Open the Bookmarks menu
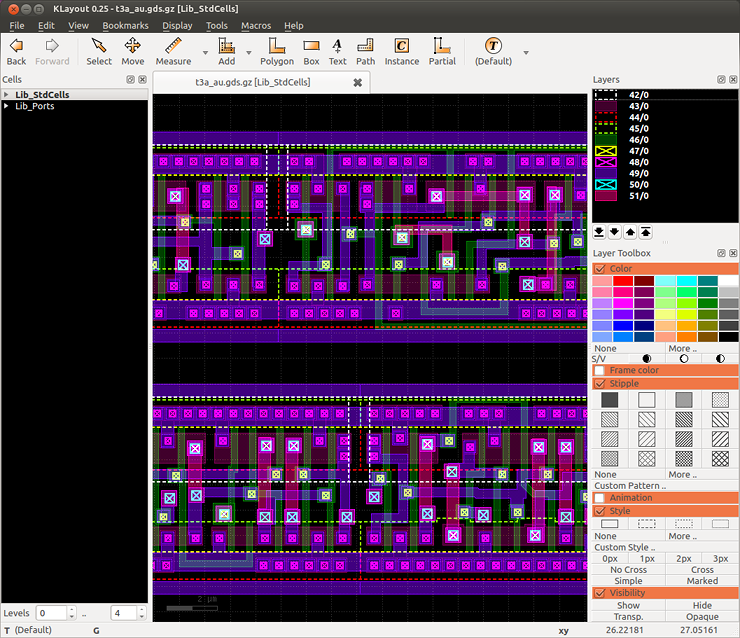This screenshot has width=740, height=638. (x=123, y=25)
